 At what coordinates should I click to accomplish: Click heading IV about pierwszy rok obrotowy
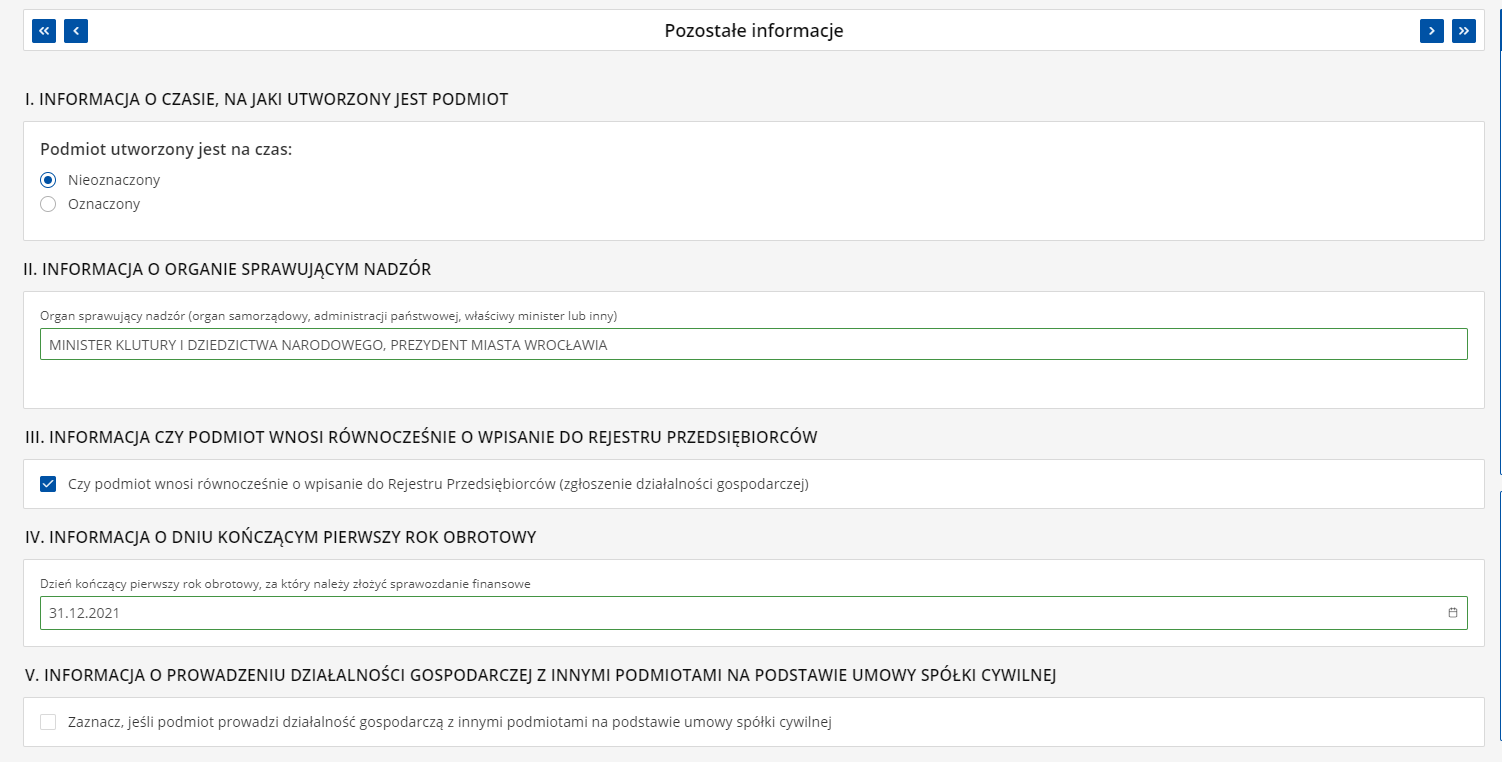click(281, 537)
